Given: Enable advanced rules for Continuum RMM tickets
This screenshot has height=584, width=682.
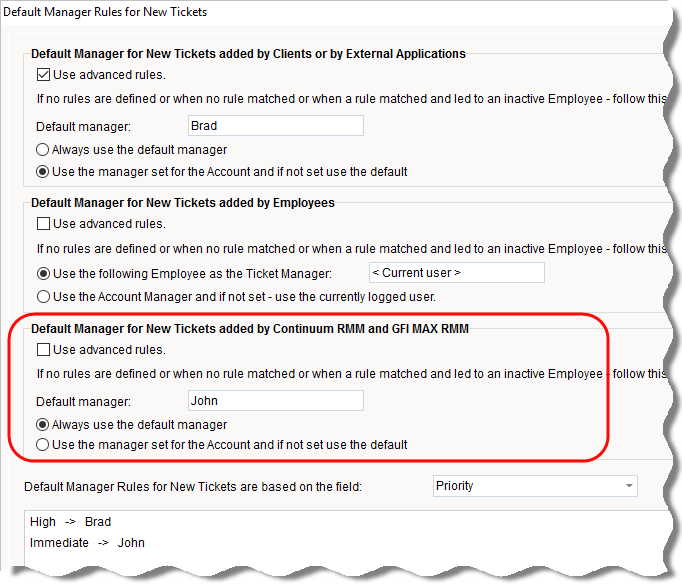Looking at the screenshot, I should pyautogui.click(x=44, y=351).
